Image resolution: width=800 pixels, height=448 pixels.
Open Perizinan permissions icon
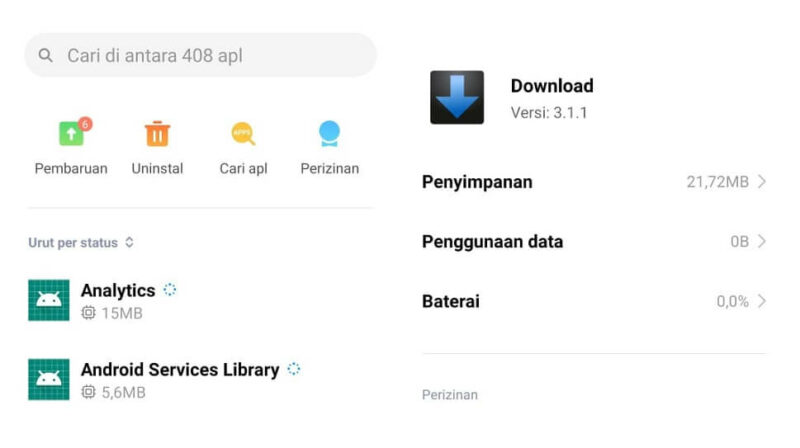point(330,134)
